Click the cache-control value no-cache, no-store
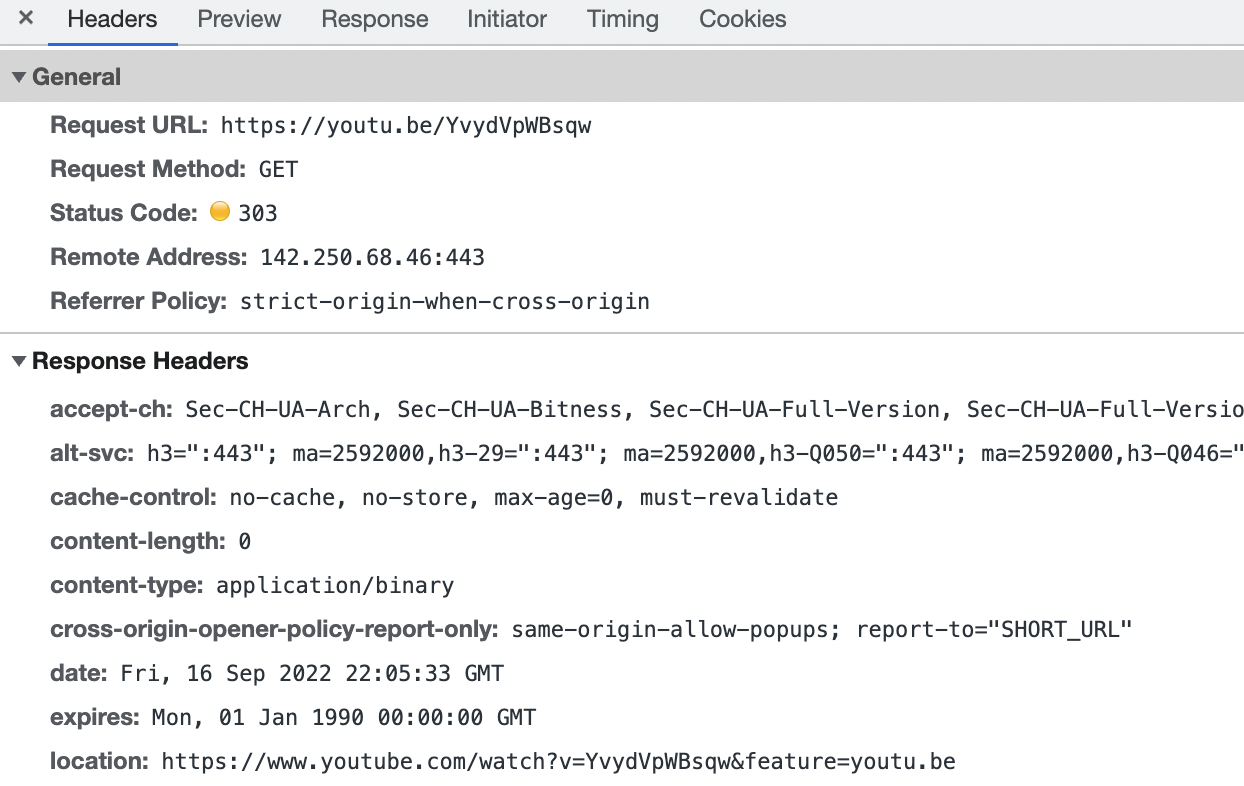Image resolution: width=1244 pixels, height=786 pixels. tap(534, 497)
